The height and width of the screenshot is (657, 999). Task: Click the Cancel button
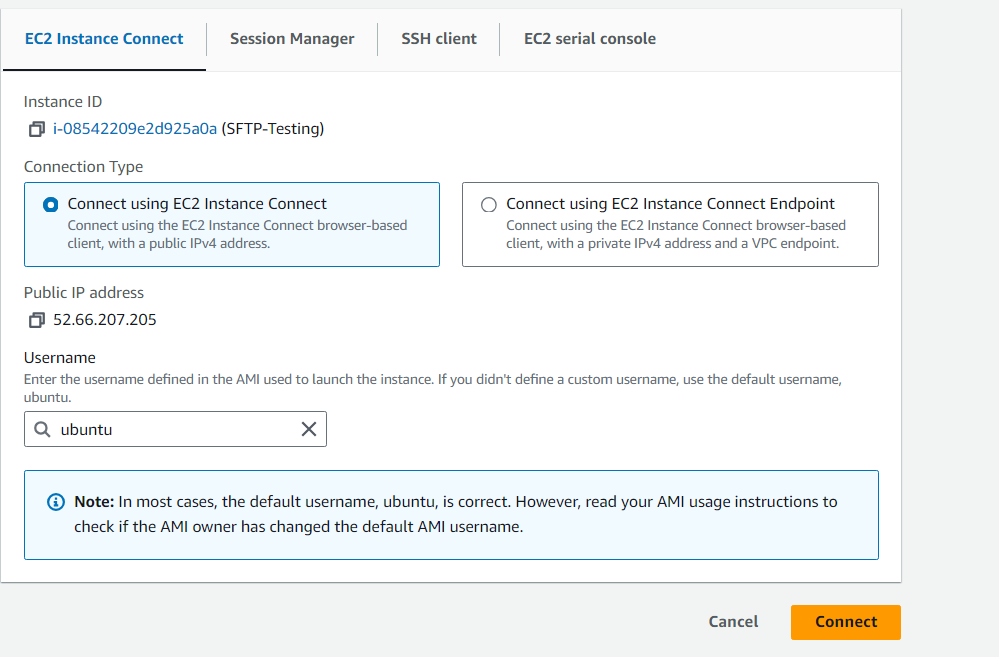[733, 622]
